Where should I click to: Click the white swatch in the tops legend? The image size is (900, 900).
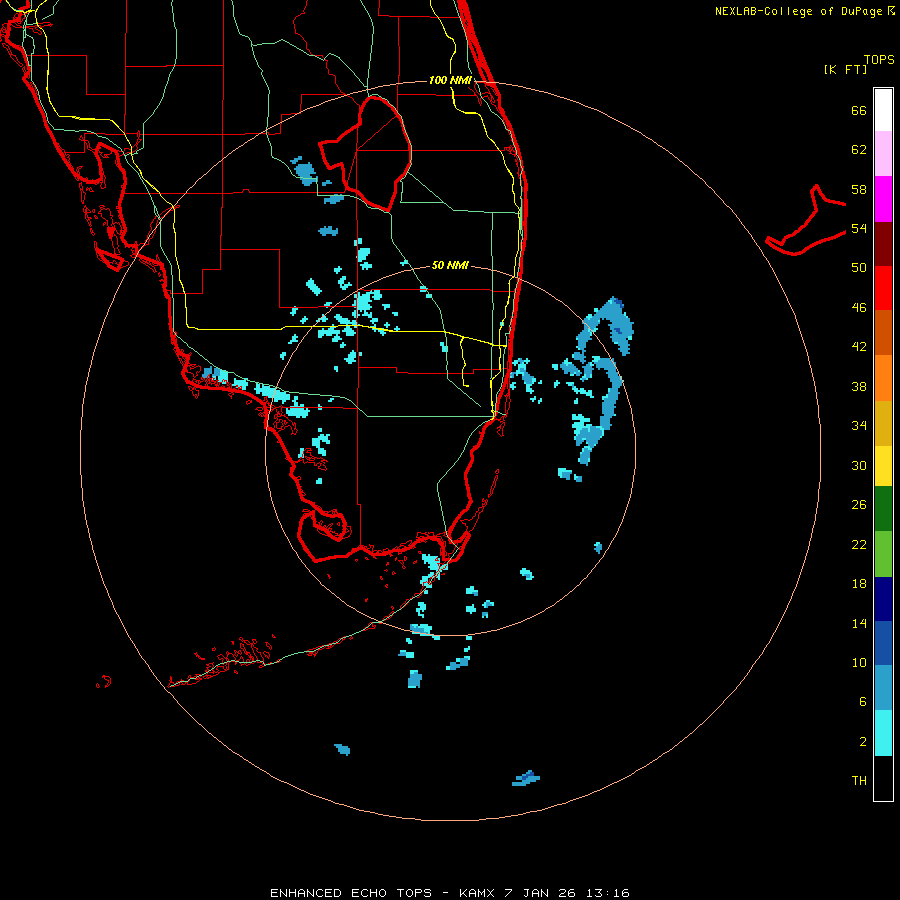883,110
